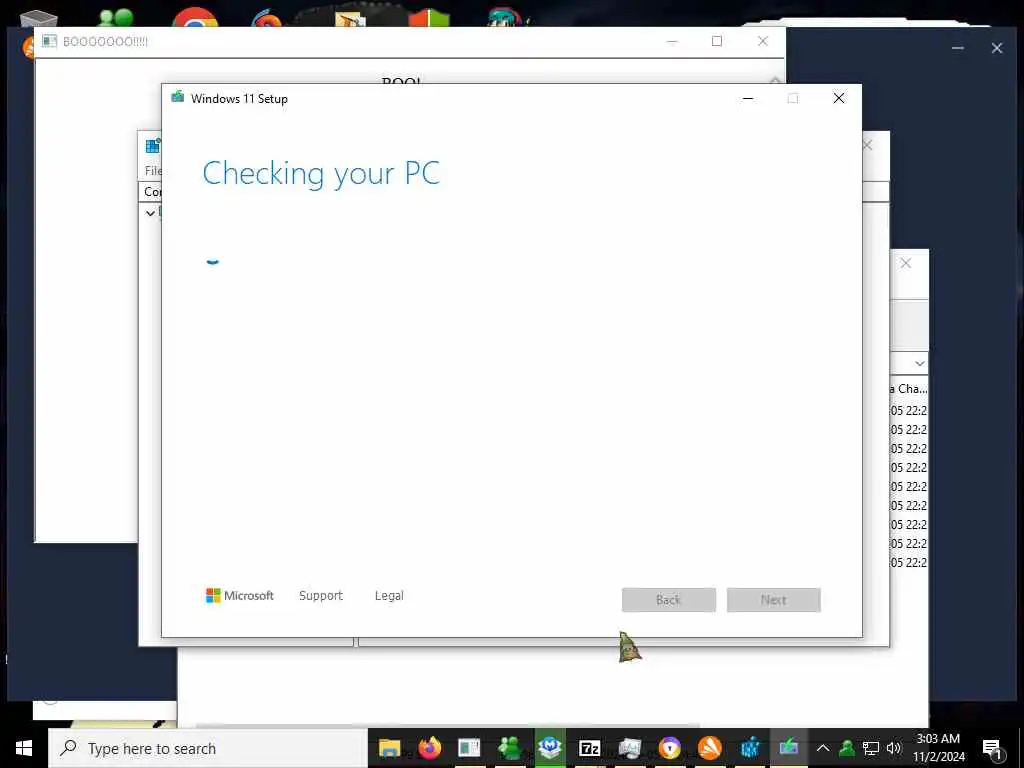Open the green people Messenger taskbar icon
This screenshot has height=768, width=1024.
click(x=509, y=748)
